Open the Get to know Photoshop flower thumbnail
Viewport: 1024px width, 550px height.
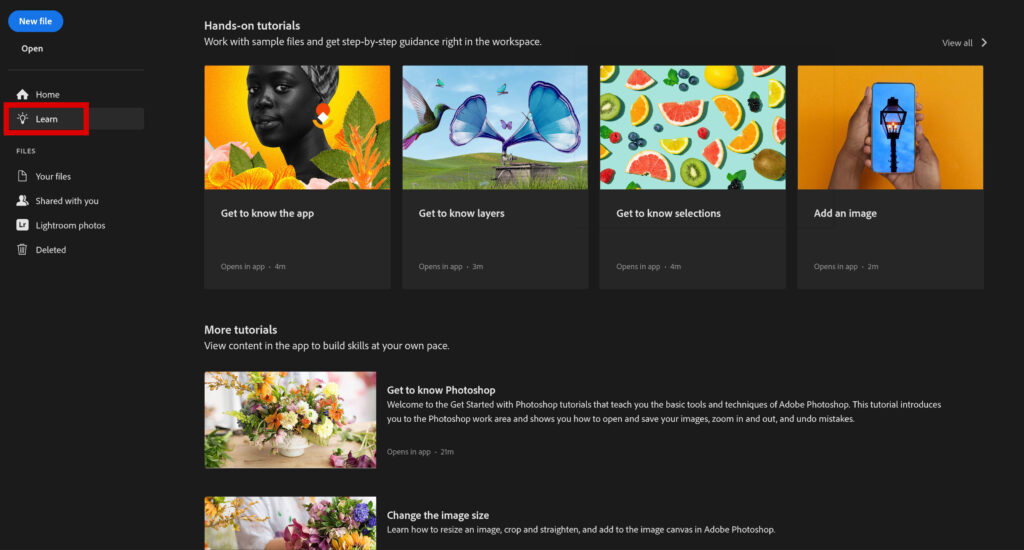click(290, 420)
